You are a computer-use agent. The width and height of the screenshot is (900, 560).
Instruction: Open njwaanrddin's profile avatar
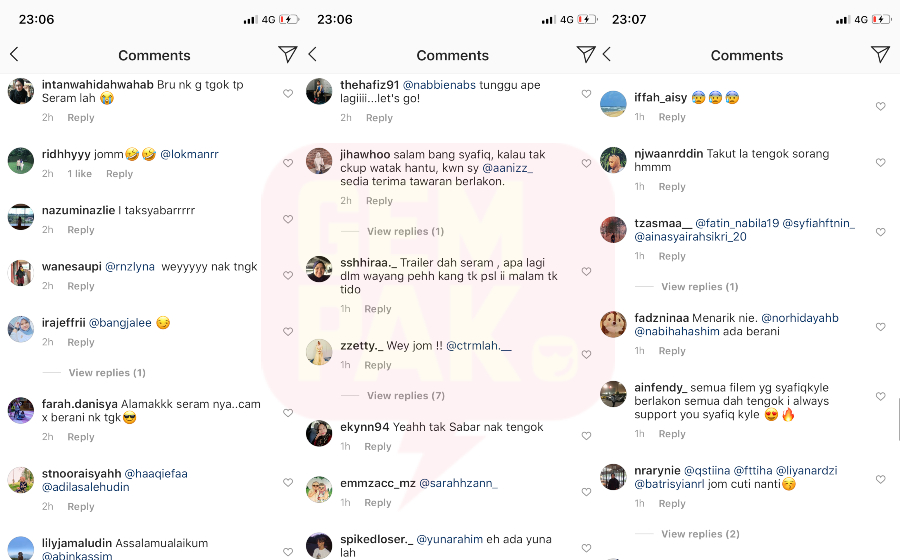click(x=613, y=160)
